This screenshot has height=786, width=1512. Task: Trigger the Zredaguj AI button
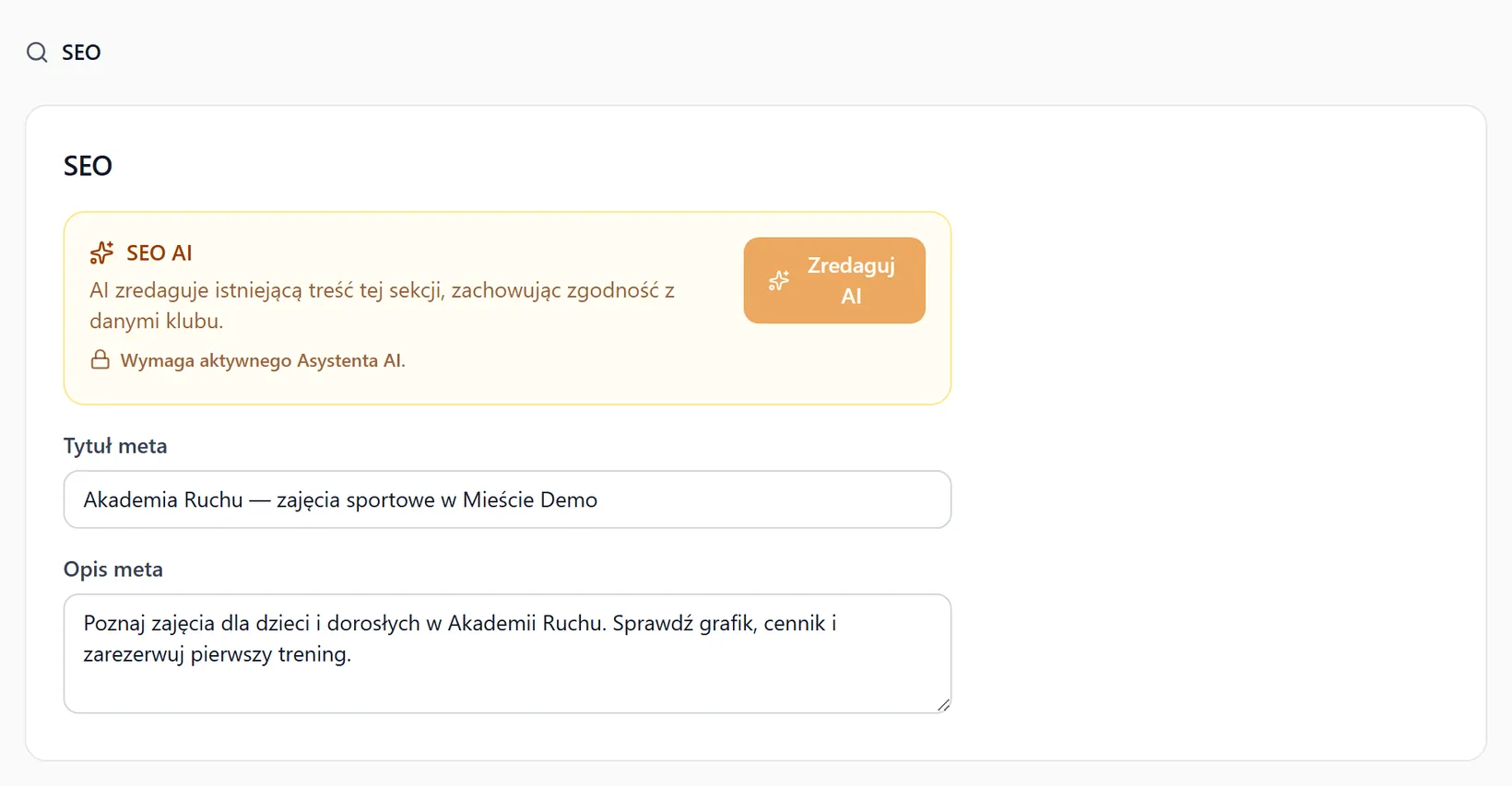[x=834, y=280]
